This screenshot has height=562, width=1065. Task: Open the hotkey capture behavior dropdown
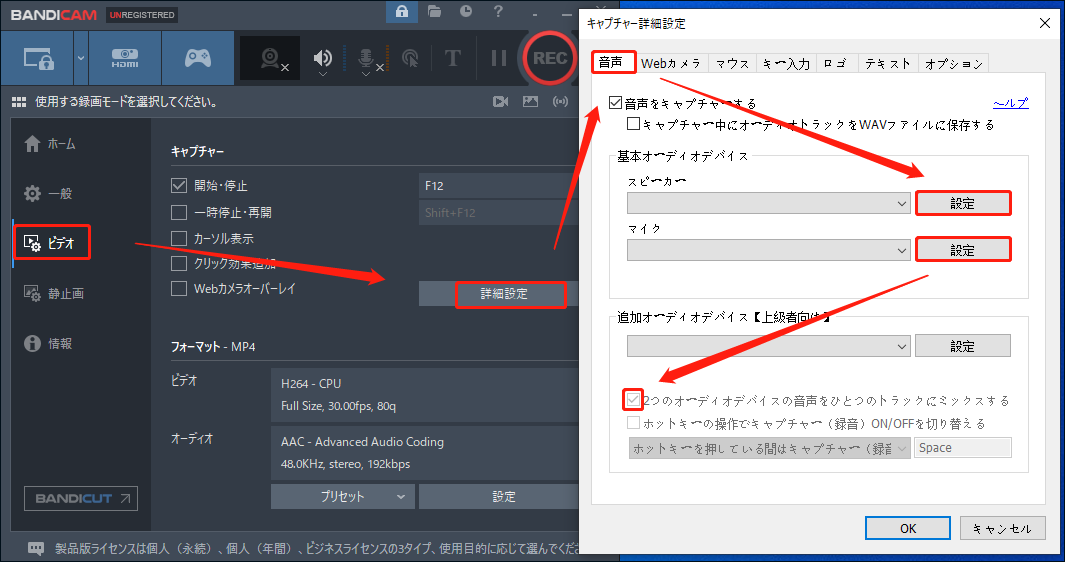770,449
